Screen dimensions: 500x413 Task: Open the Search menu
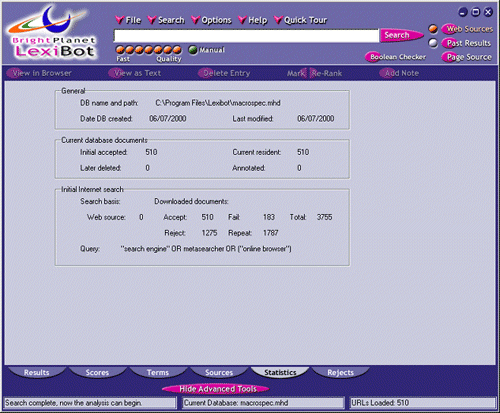(x=166, y=20)
